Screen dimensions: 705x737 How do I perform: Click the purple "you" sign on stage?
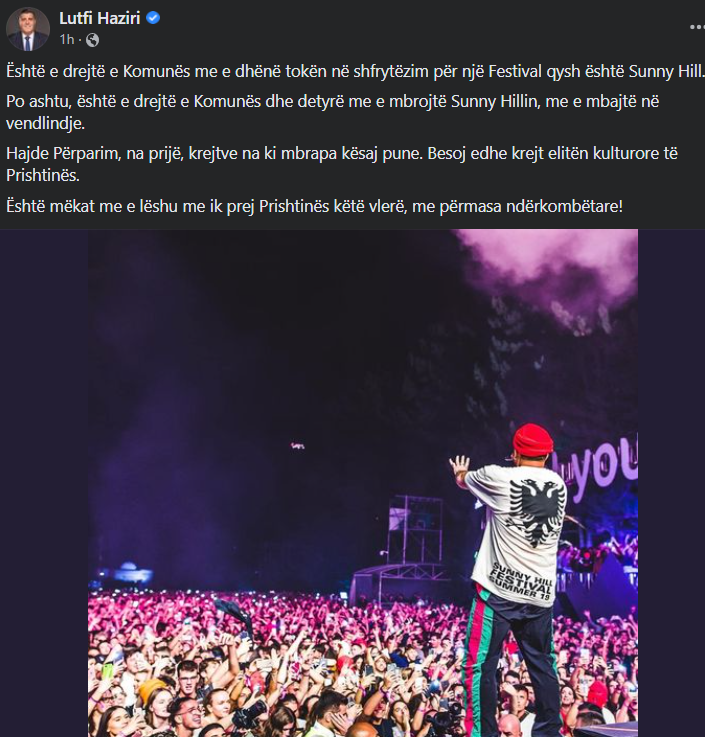(603, 463)
